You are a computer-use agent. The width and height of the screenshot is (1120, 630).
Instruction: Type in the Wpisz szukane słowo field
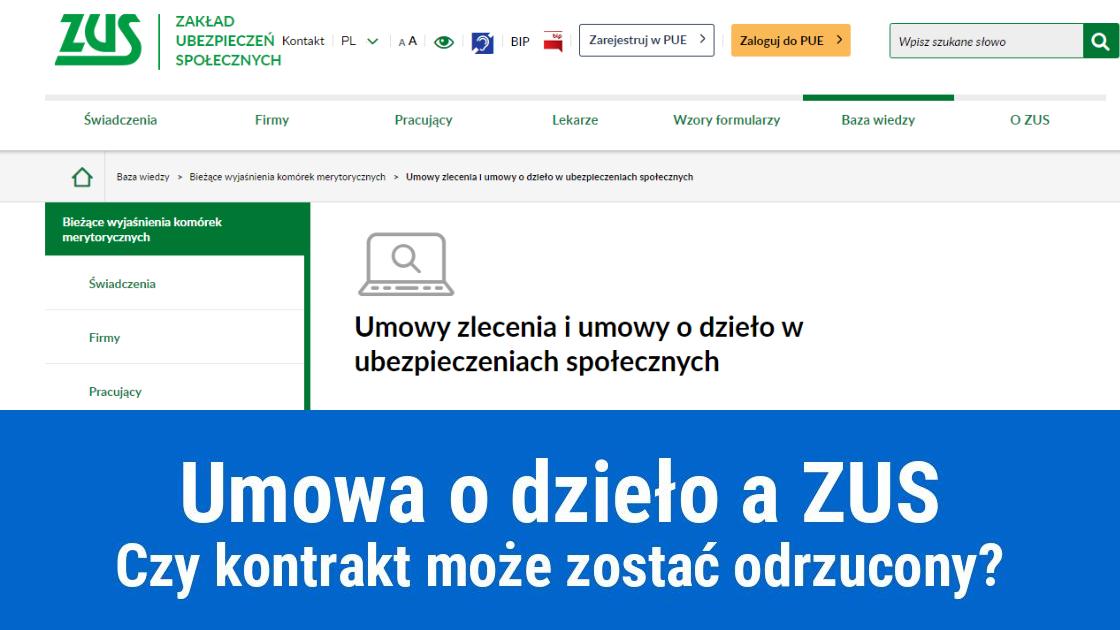pos(985,41)
